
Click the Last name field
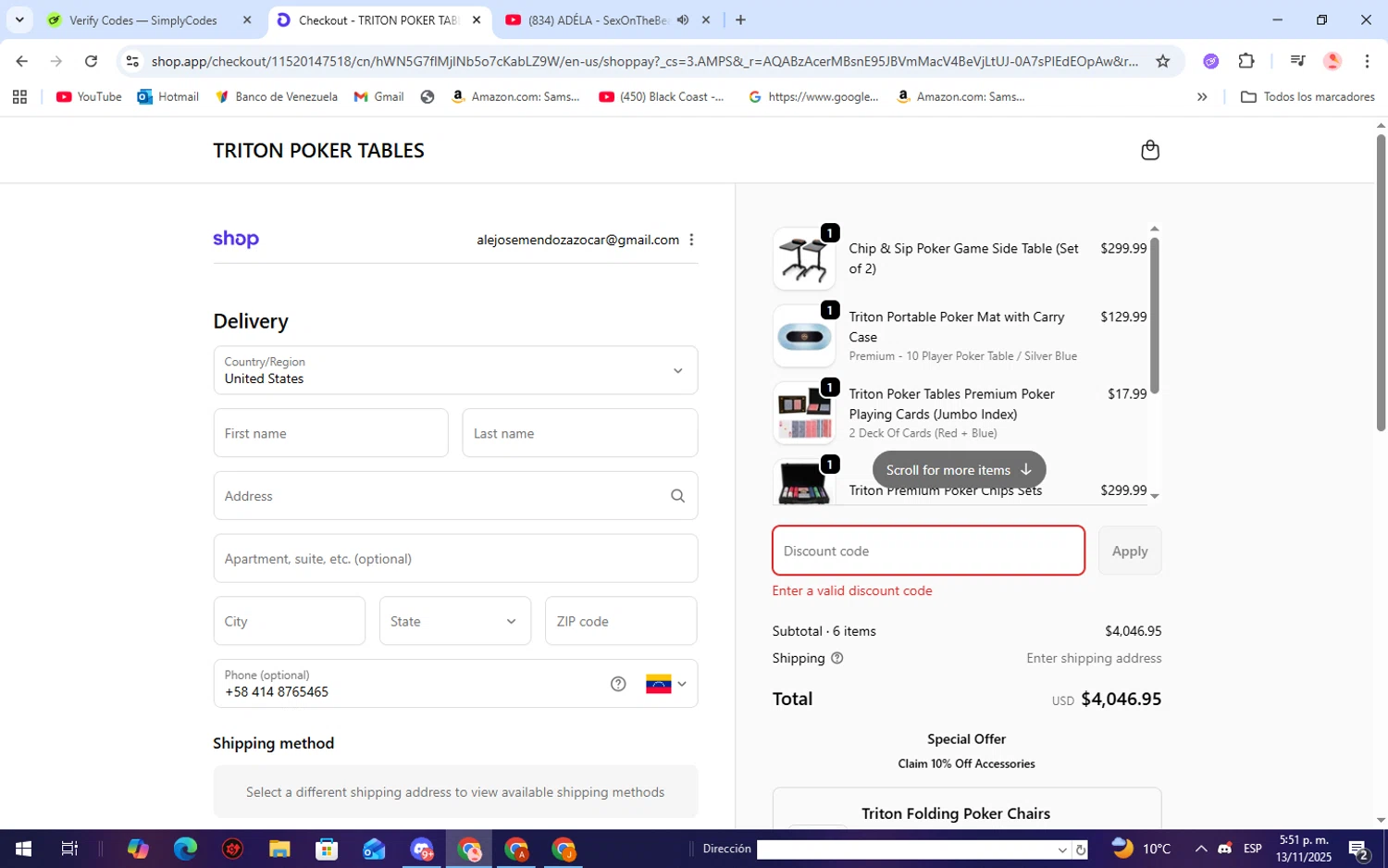point(579,433)
